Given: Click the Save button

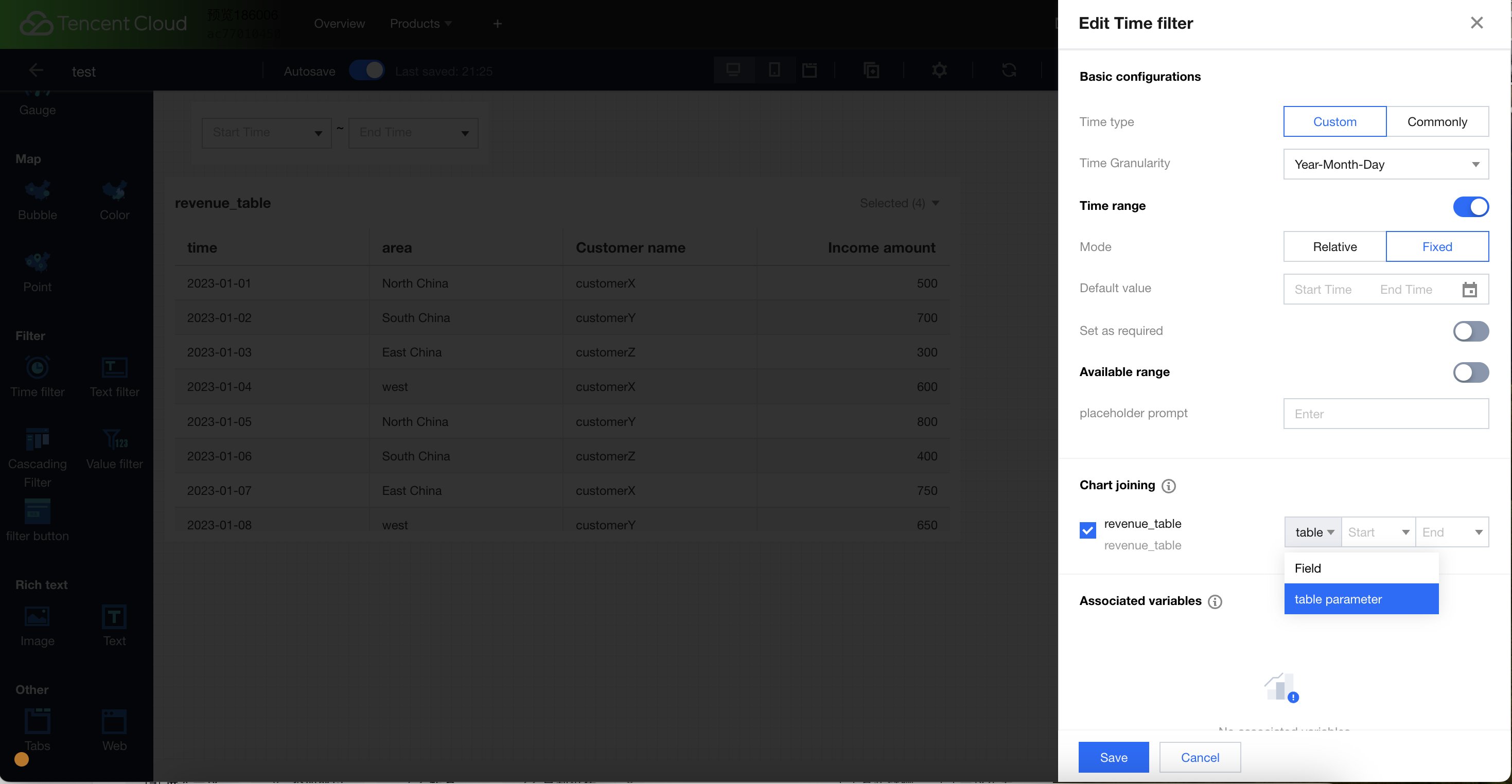Looking at the screenshot, I should [1113, 757].
